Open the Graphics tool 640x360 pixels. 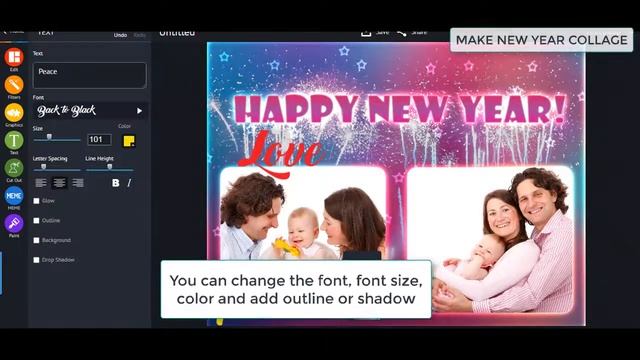click(x=14, y=113)
